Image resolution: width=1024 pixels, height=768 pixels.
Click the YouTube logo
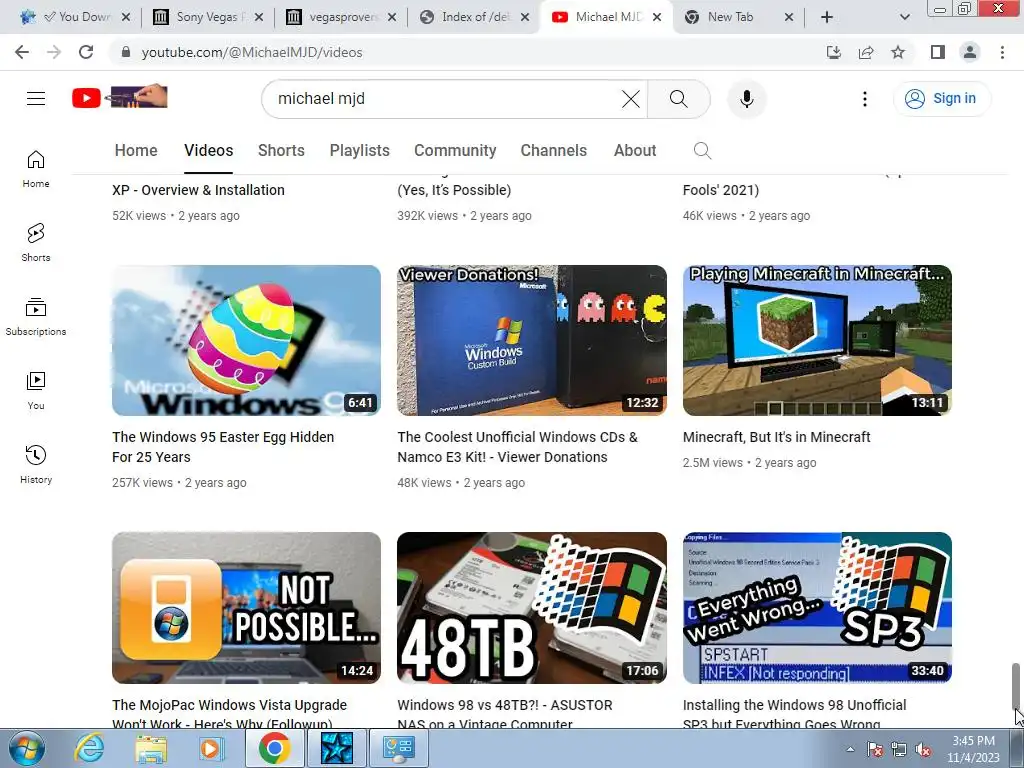click(120, 98)
